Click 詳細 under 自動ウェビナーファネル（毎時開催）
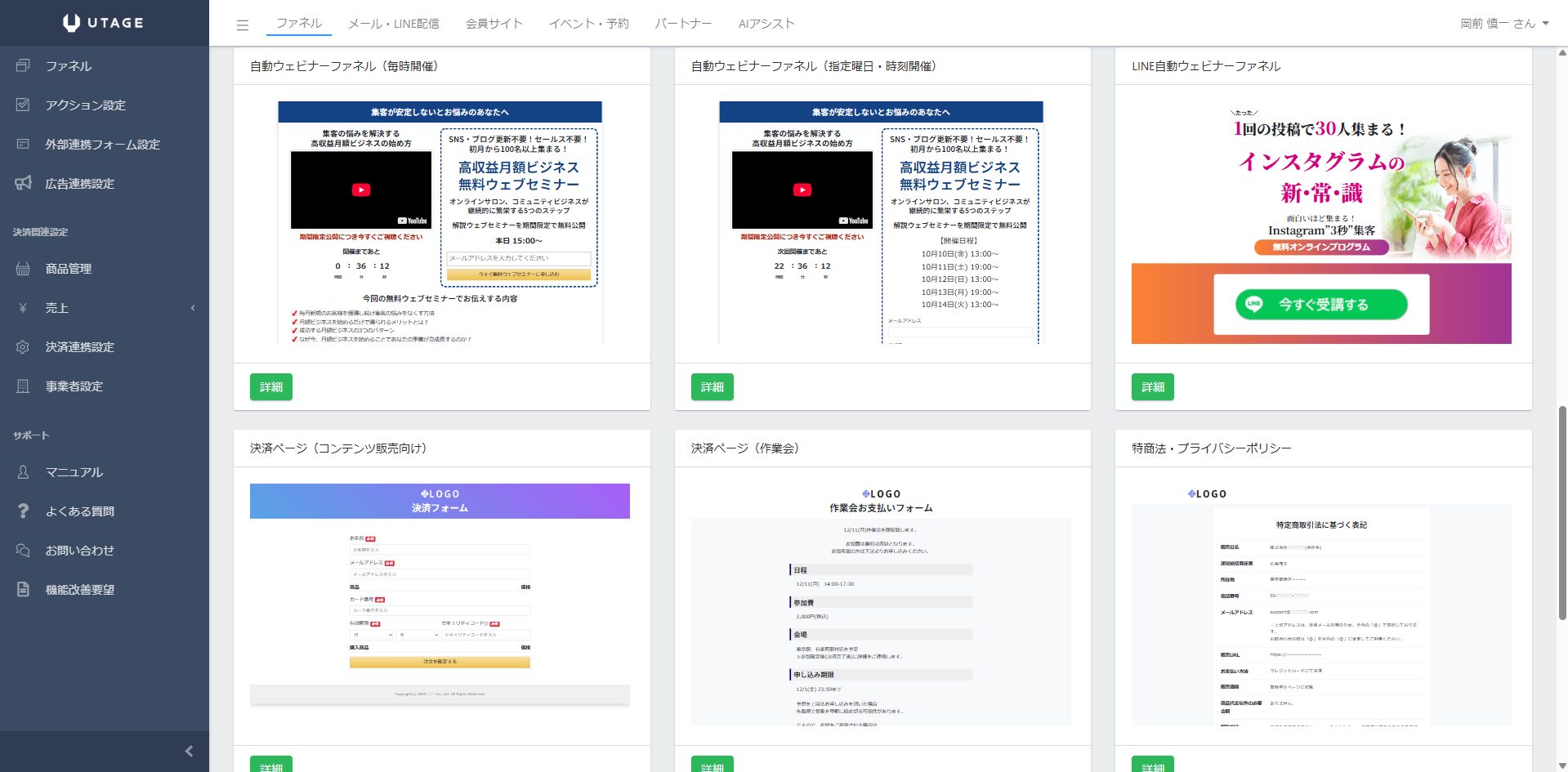Image resolution: width=1568 pixels, height=772 pixels. 270,386
